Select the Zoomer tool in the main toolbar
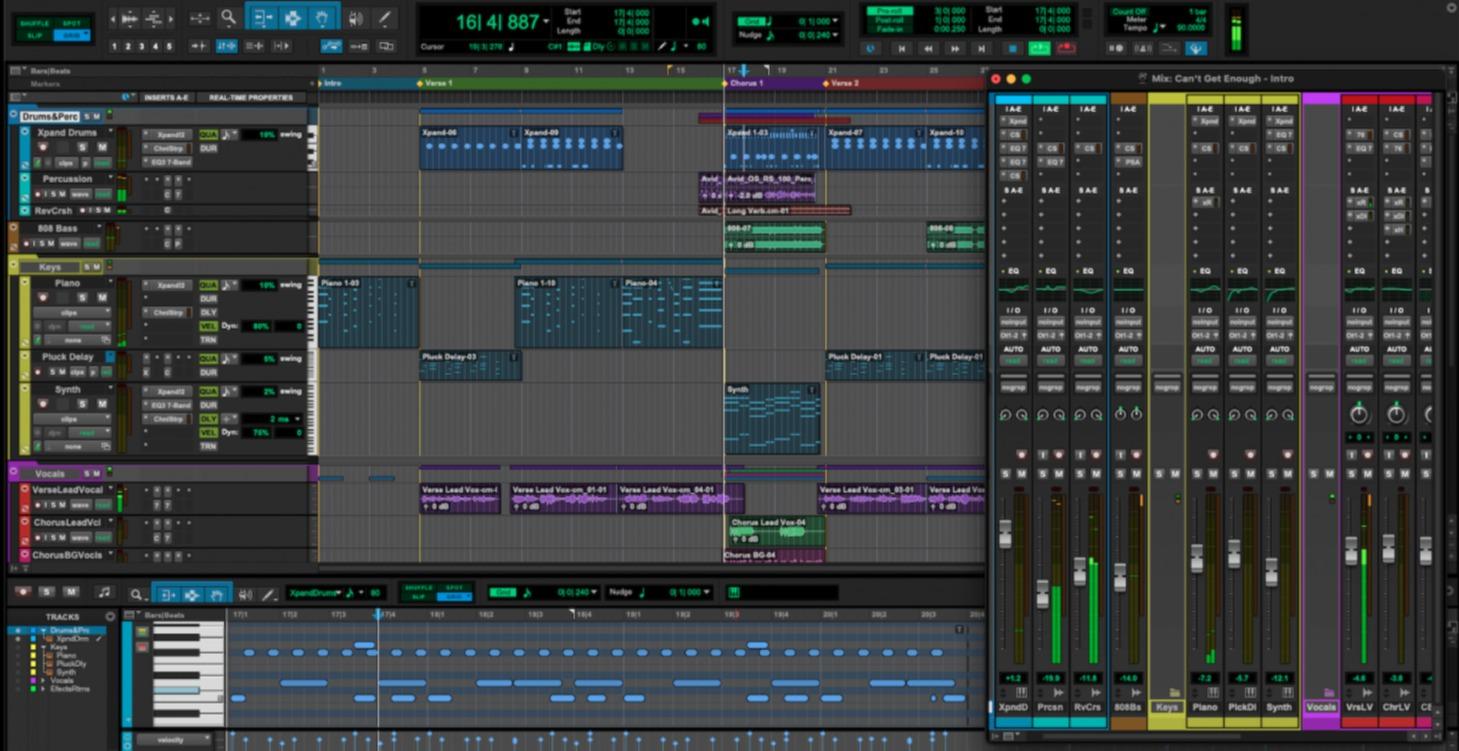Screen dimensions: 1459x751 pyautogui.click(x=229, y=18)
